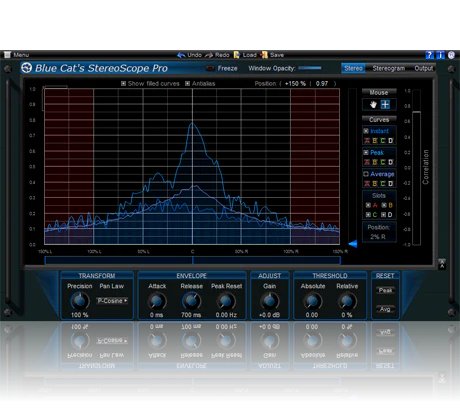The width and height of the screenshot is (460, 416).
Task: Click the Peak Reset knob
Action: [226, 301]
